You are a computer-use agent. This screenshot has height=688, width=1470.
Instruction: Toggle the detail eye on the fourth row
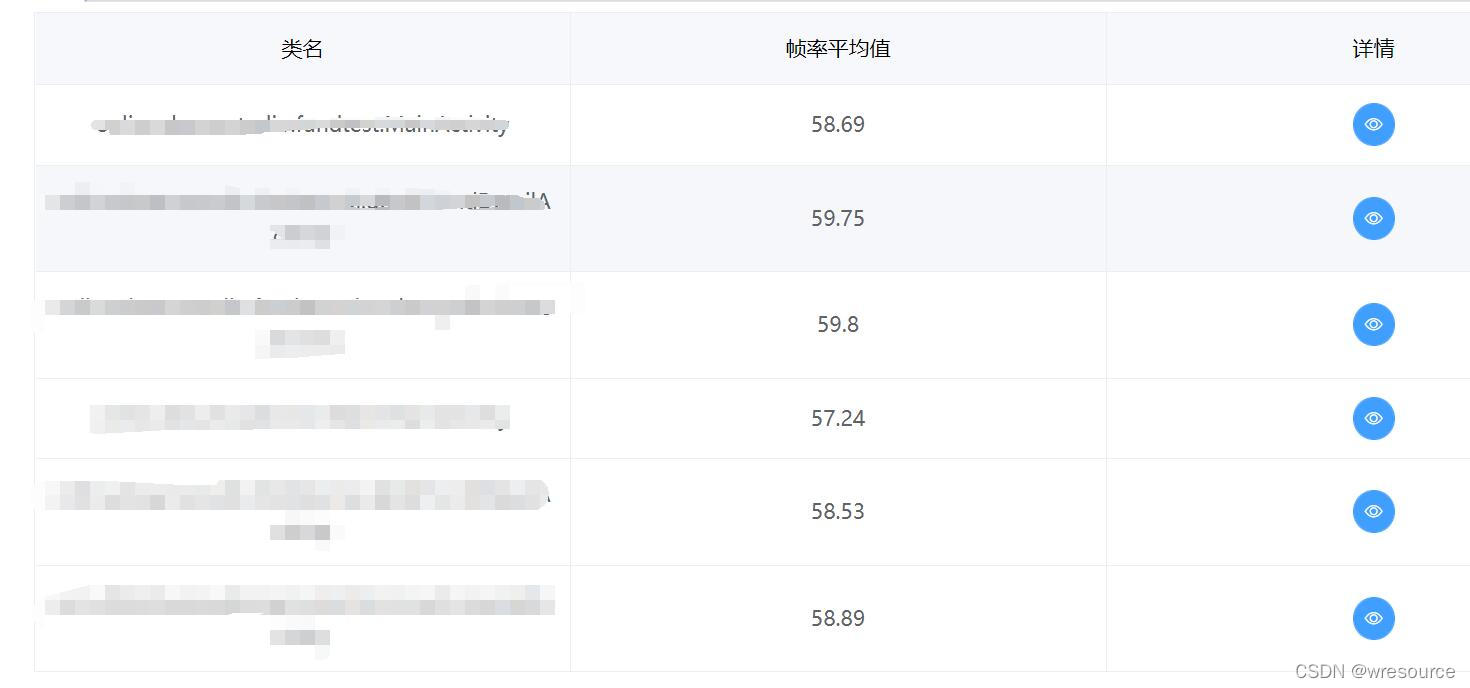click(1373, 418)
